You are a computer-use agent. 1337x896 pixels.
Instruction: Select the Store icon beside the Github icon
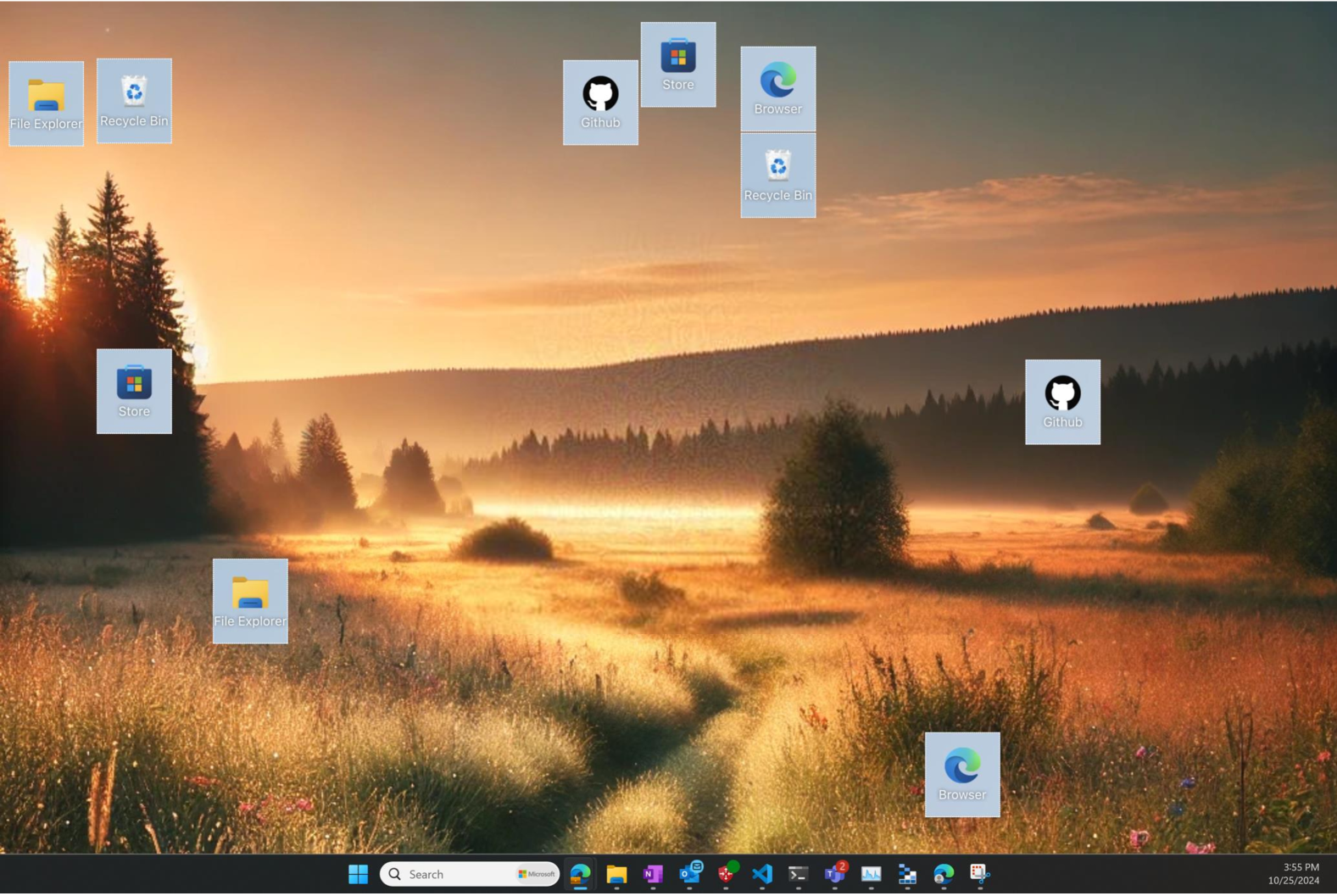[677, 64]
